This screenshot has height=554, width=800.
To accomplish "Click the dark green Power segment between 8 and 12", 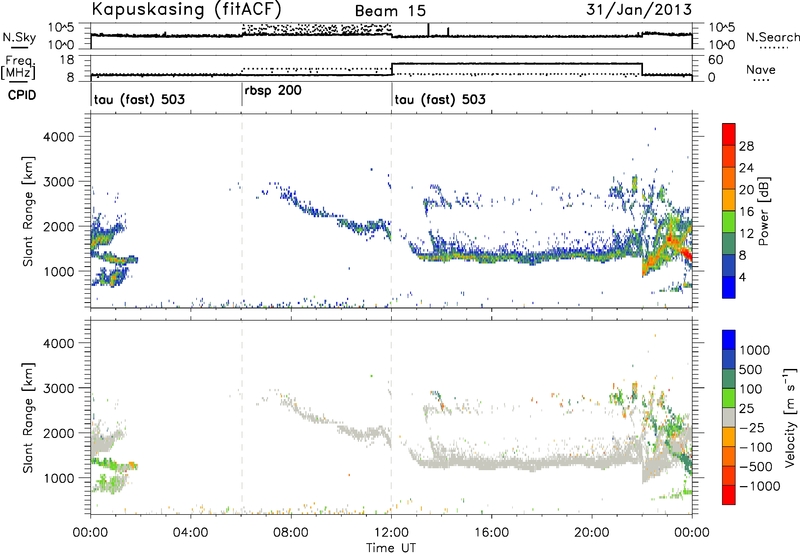I will (x=729, y=243).
